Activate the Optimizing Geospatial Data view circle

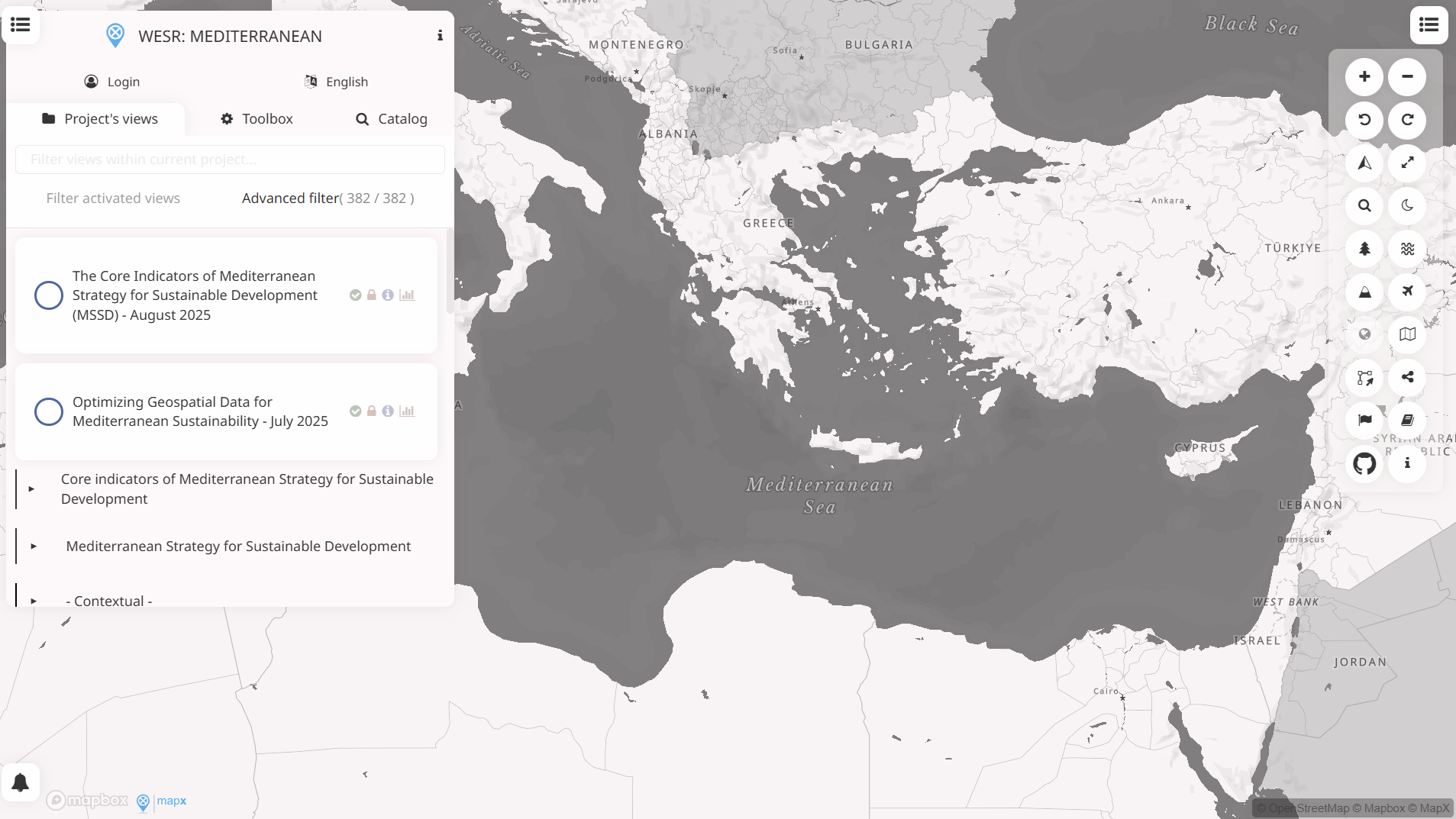pyautogui.click(x=49, y=411)
